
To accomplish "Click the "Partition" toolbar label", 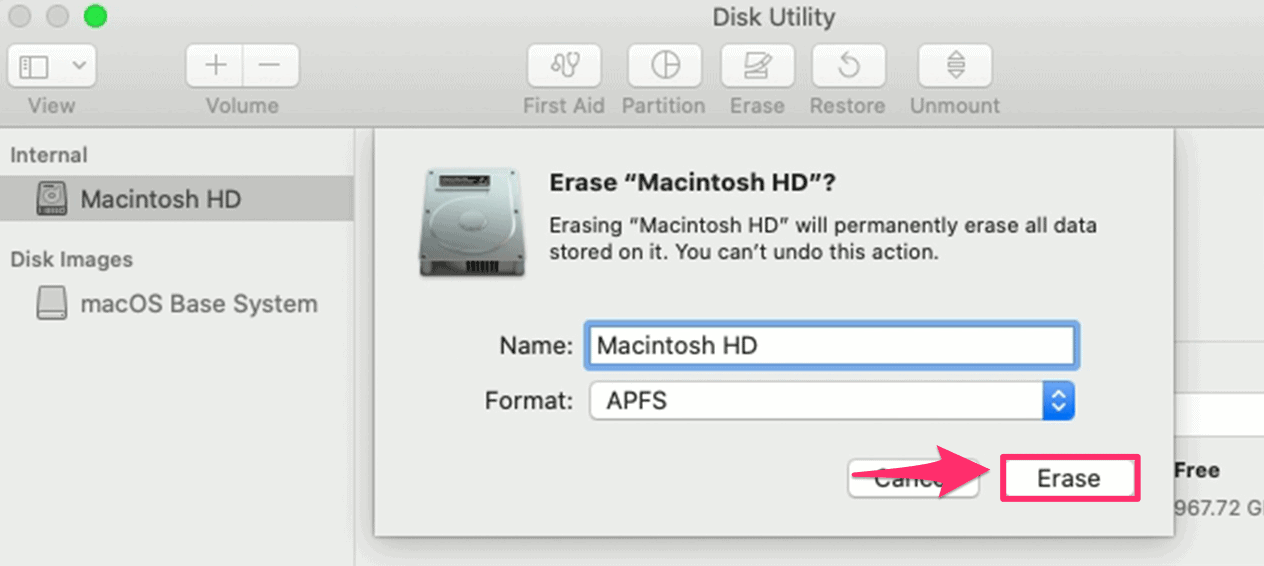I will coord(664,105).
